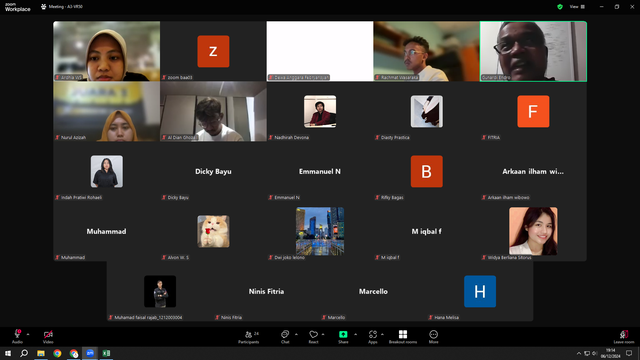640x360 pixels.
Task: Click Diasty Prastica's profile picture
Action: pyautogui.click(x=427, y=111)
